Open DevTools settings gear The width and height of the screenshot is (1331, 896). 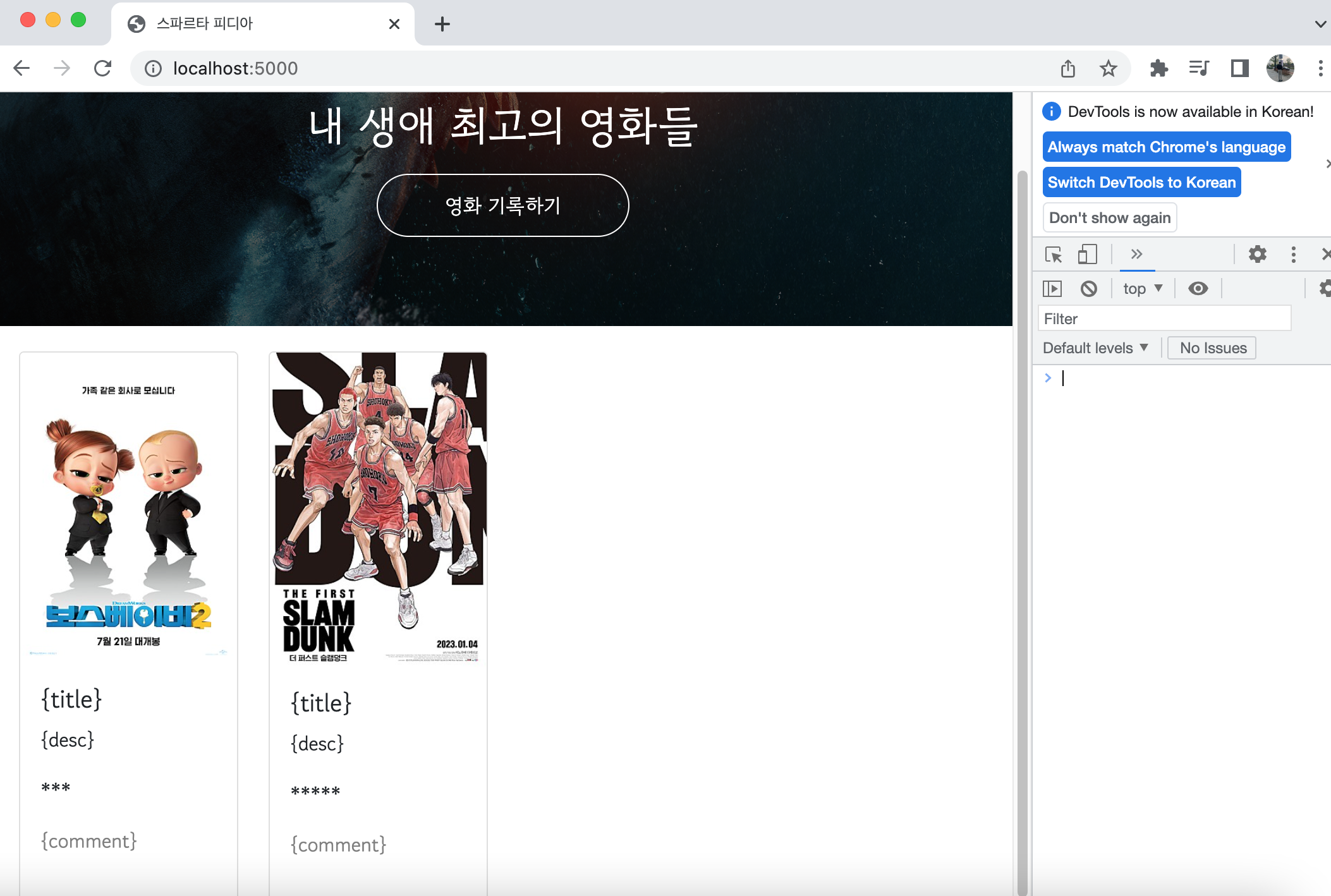click(1257, 254)
